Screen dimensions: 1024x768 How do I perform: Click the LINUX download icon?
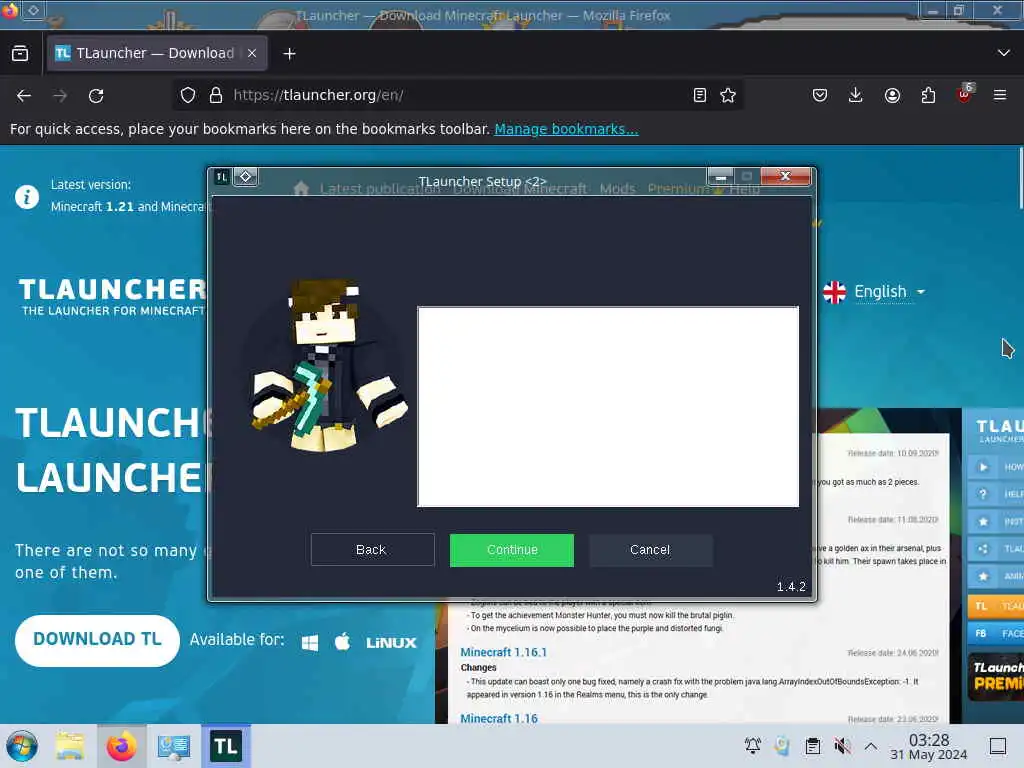[391, 643]
